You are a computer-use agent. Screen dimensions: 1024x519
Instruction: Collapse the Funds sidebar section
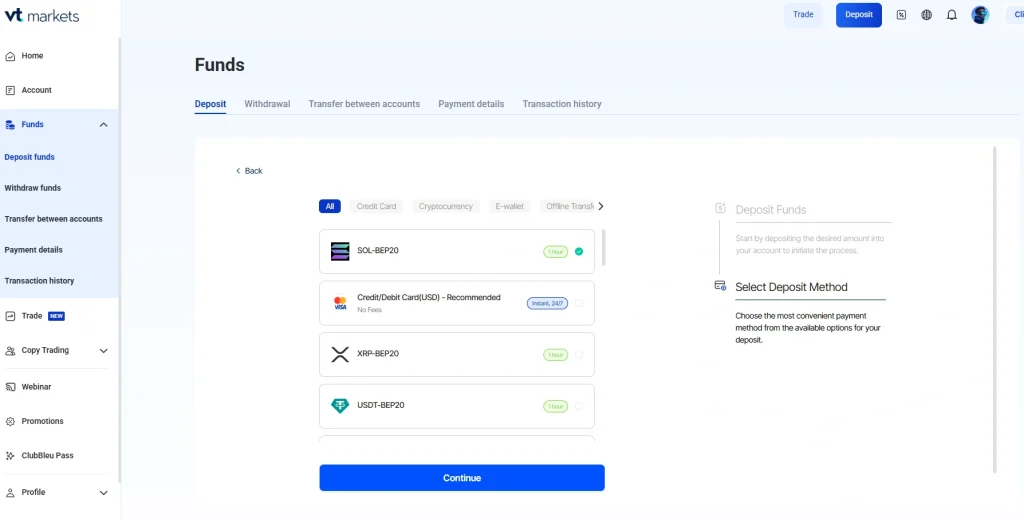click(x=103, y=125)
